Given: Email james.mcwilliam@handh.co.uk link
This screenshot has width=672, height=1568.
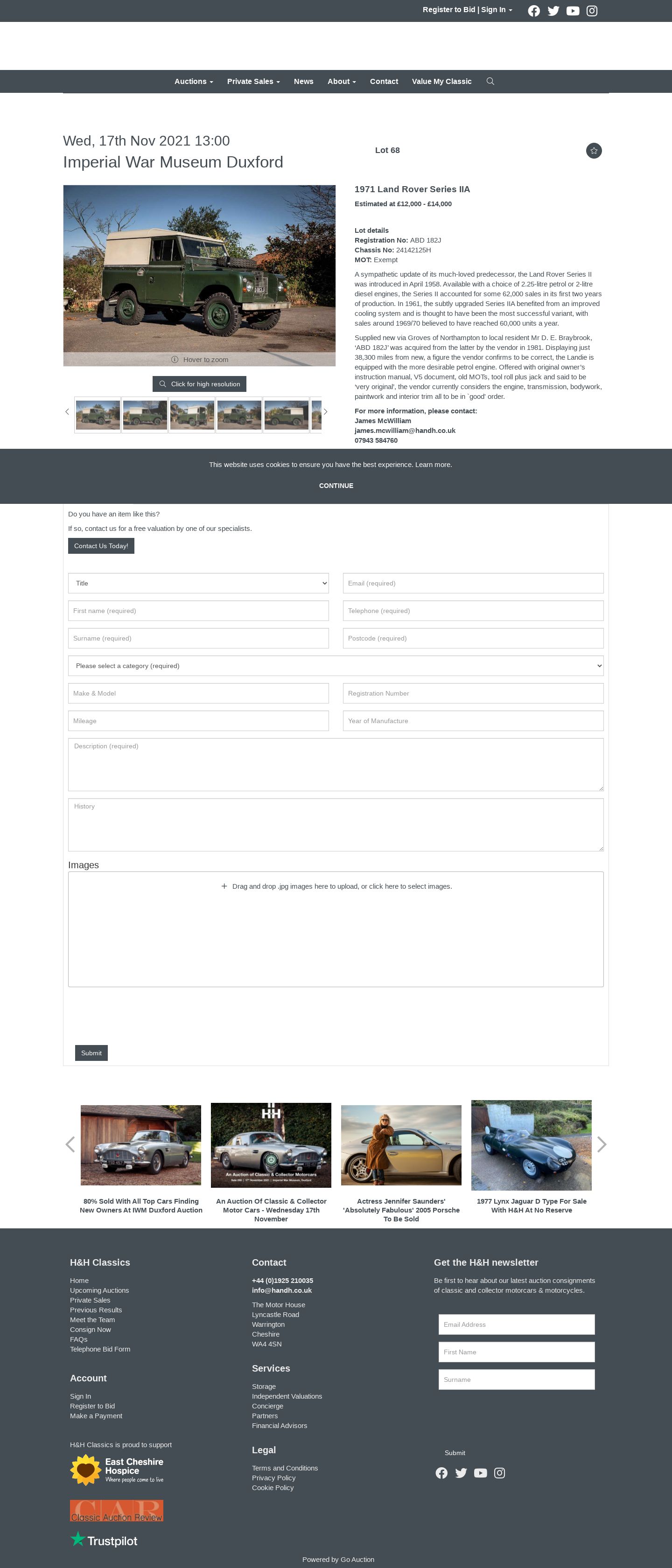Looking at the screenshot, I should [405, 430].
